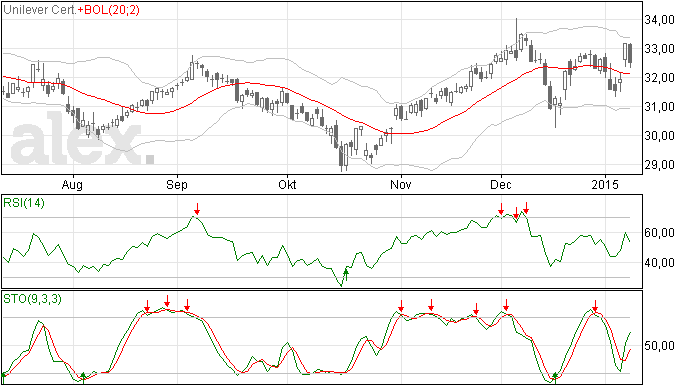
Task: Select the 40,00 RSI axis value
Action: point(659,263)
